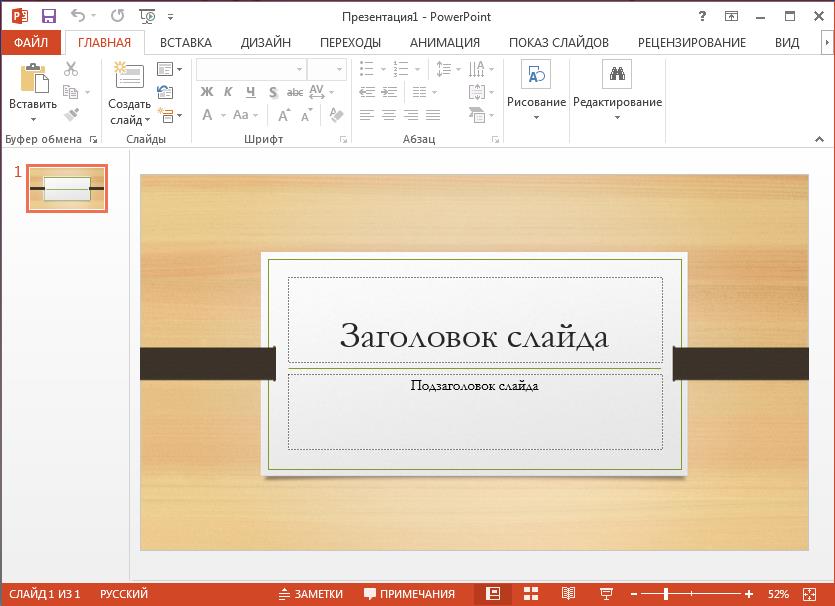Screen dimensions: 835x606
Task: Apply text shadow with the S icon
Action: click(273, 92)
